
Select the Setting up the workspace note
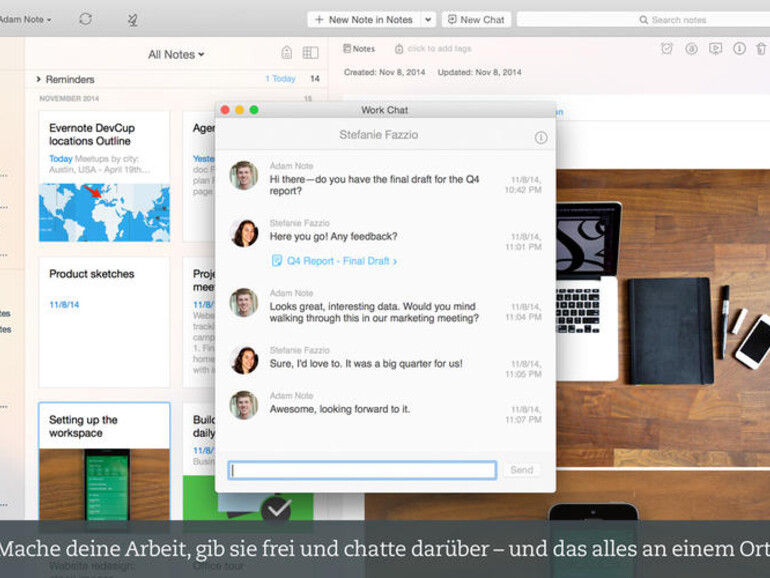point(104,461)
